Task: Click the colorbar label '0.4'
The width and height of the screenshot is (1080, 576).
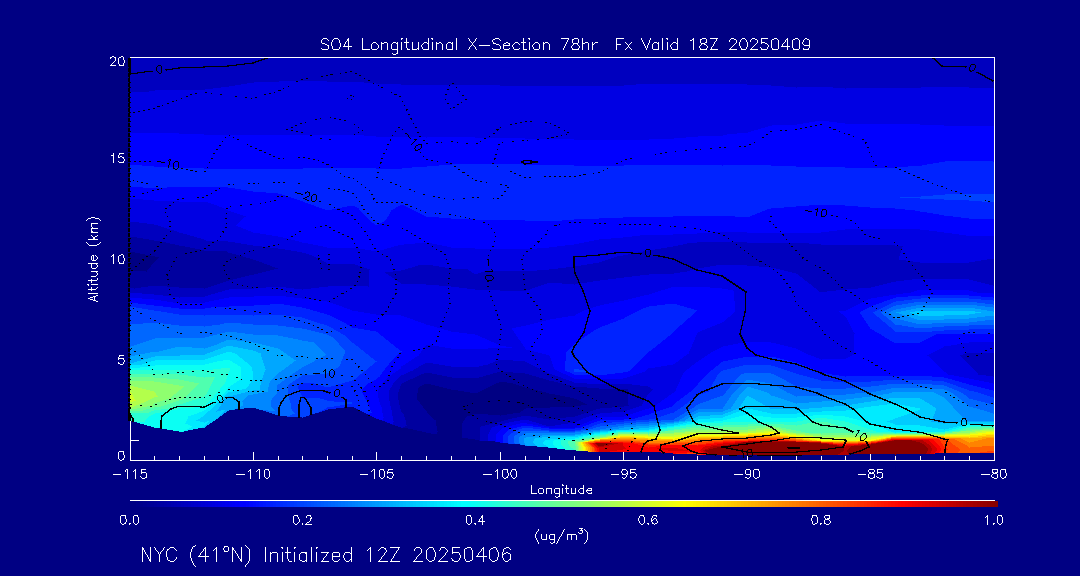Action: click(x=476, y=520)
